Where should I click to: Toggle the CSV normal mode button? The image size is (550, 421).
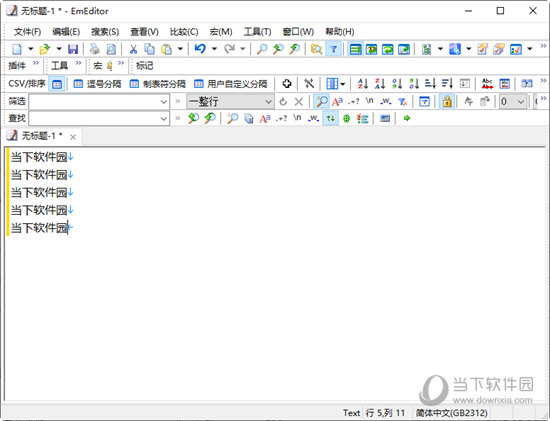click(x=57, y=84)
